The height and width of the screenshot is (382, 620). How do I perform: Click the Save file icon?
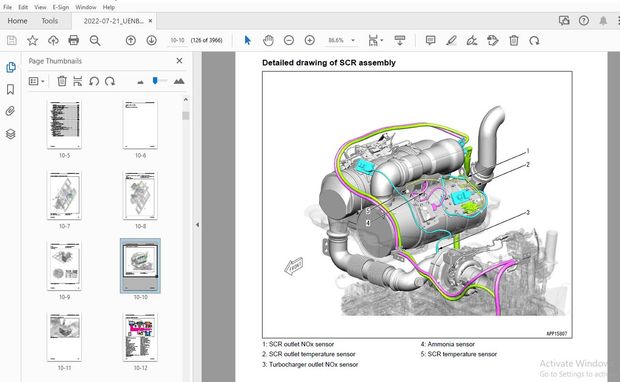[12, 40]
